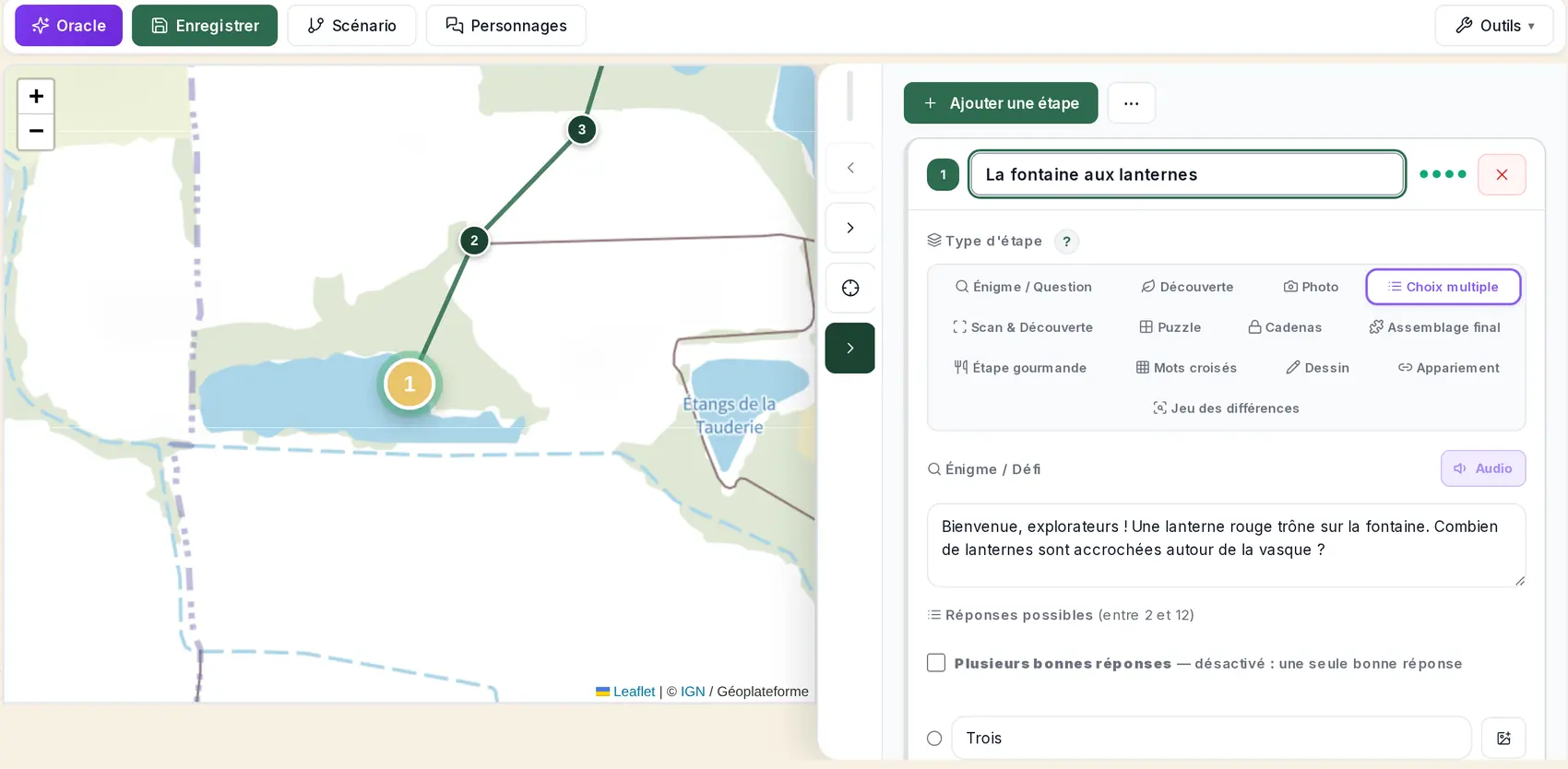Open the Scénario tab
This screenshot has width=1568, height=769.
coord(351,26)
